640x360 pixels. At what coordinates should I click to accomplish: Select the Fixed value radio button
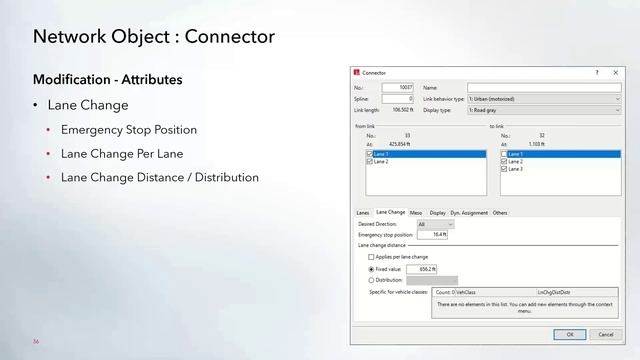pos(371,269)
